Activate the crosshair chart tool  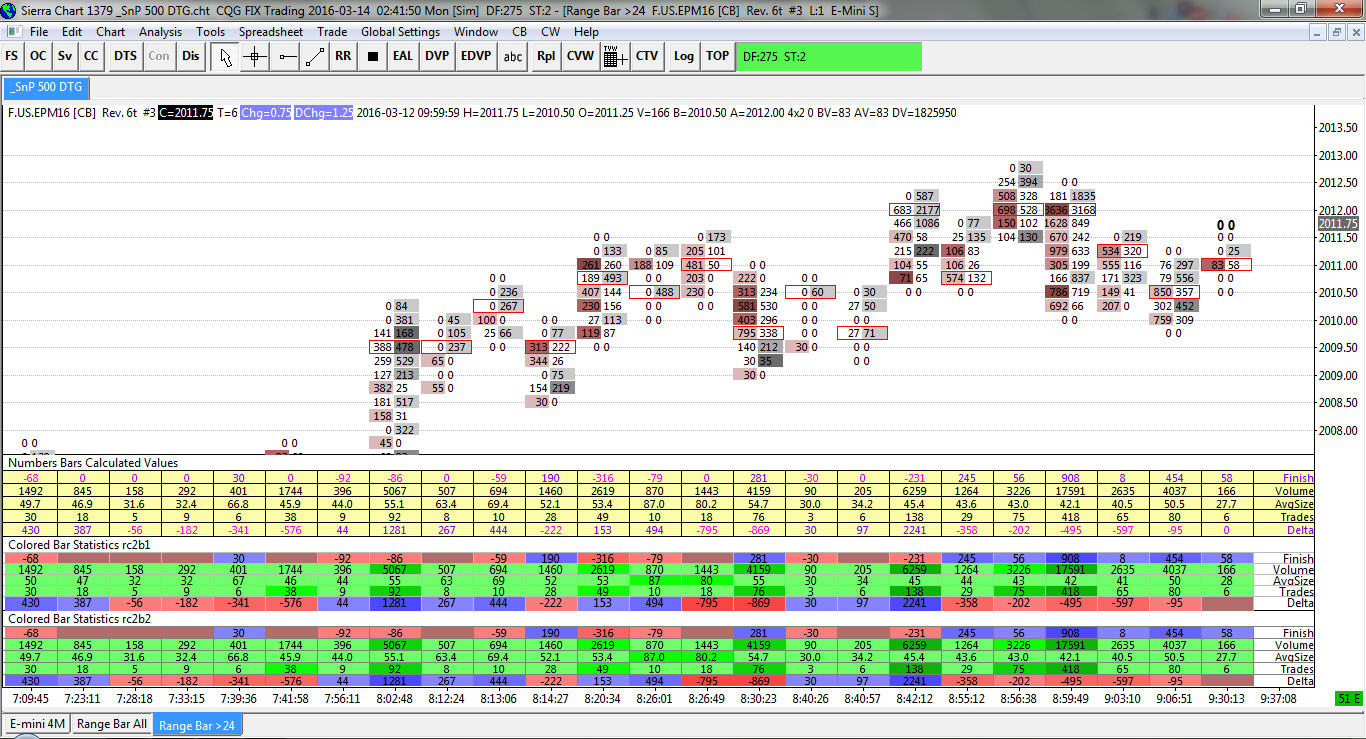[x=254, y=56]
